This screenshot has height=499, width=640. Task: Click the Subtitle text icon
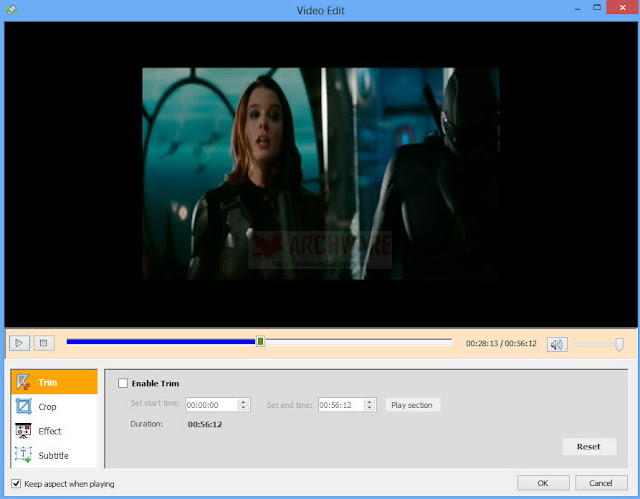(x=23, y=455)
